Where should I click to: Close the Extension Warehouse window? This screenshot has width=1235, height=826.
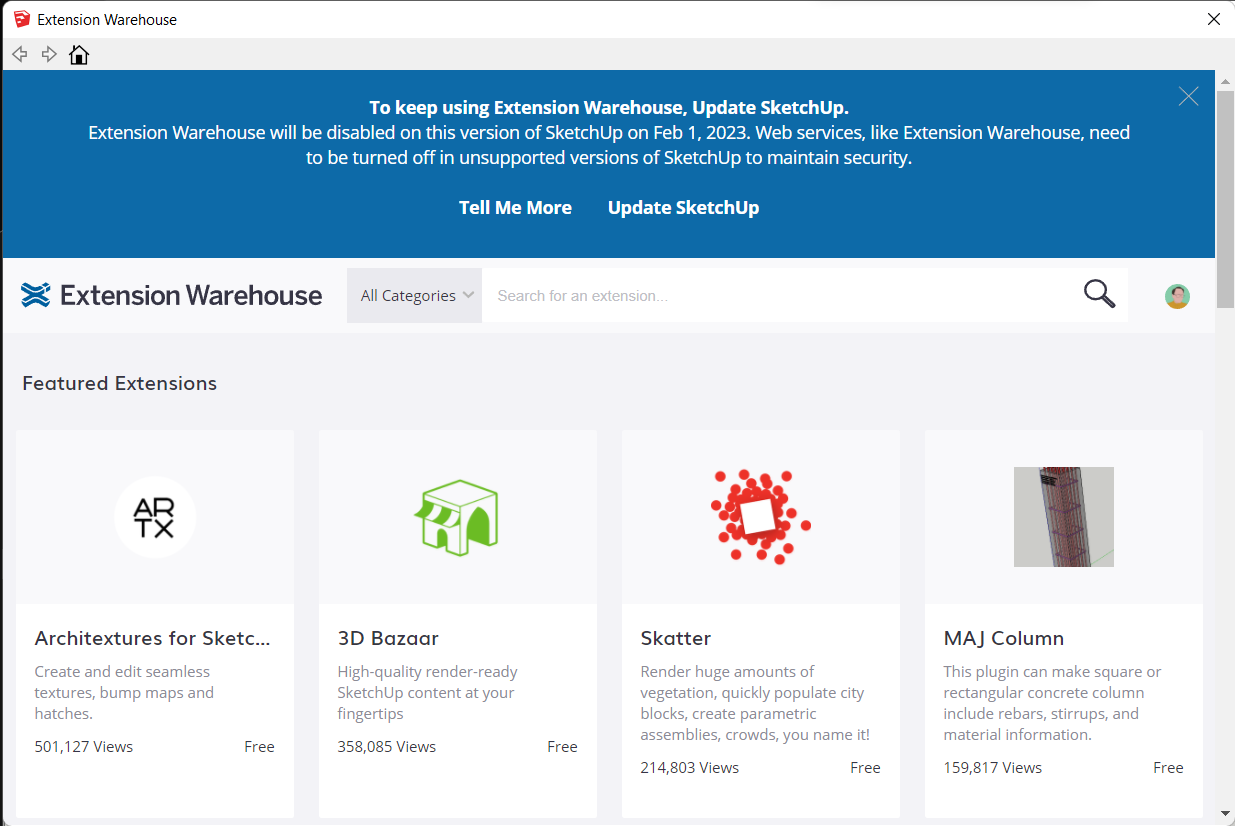click(x=1213, y=19)
